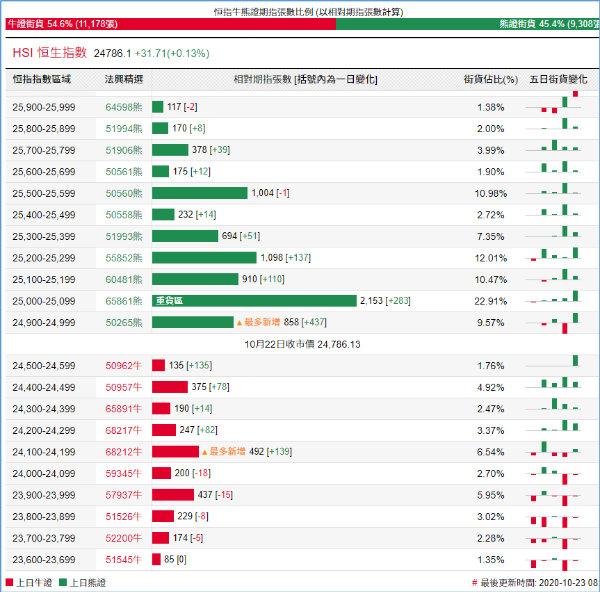Open bull warrant link 52200牛
600x592 pixels.
124,538
